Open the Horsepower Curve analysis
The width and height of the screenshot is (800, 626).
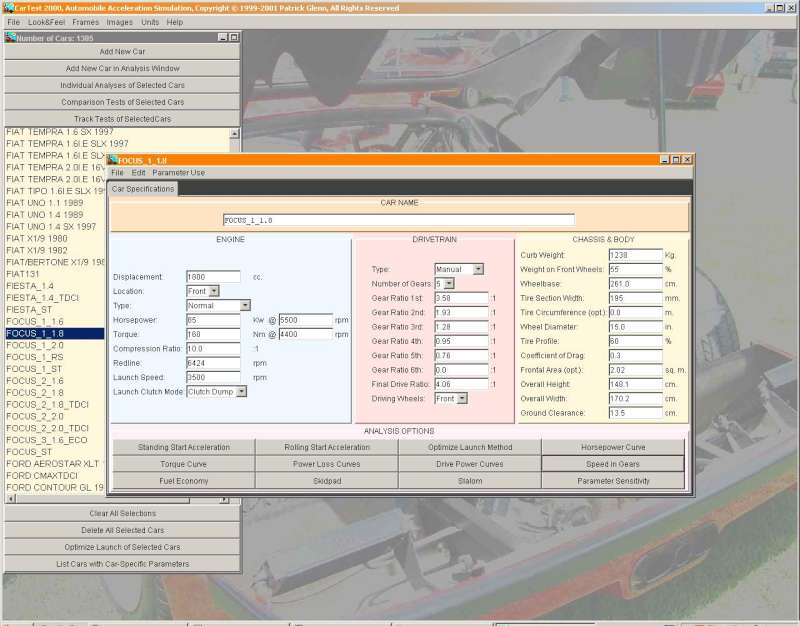[613, 447]
